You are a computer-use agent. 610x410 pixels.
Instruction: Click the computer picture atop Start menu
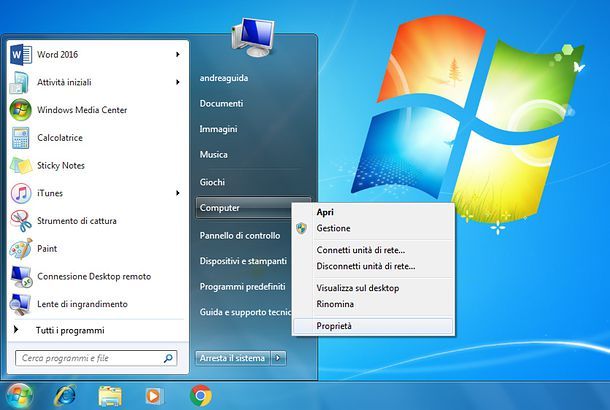coord(253,37)
